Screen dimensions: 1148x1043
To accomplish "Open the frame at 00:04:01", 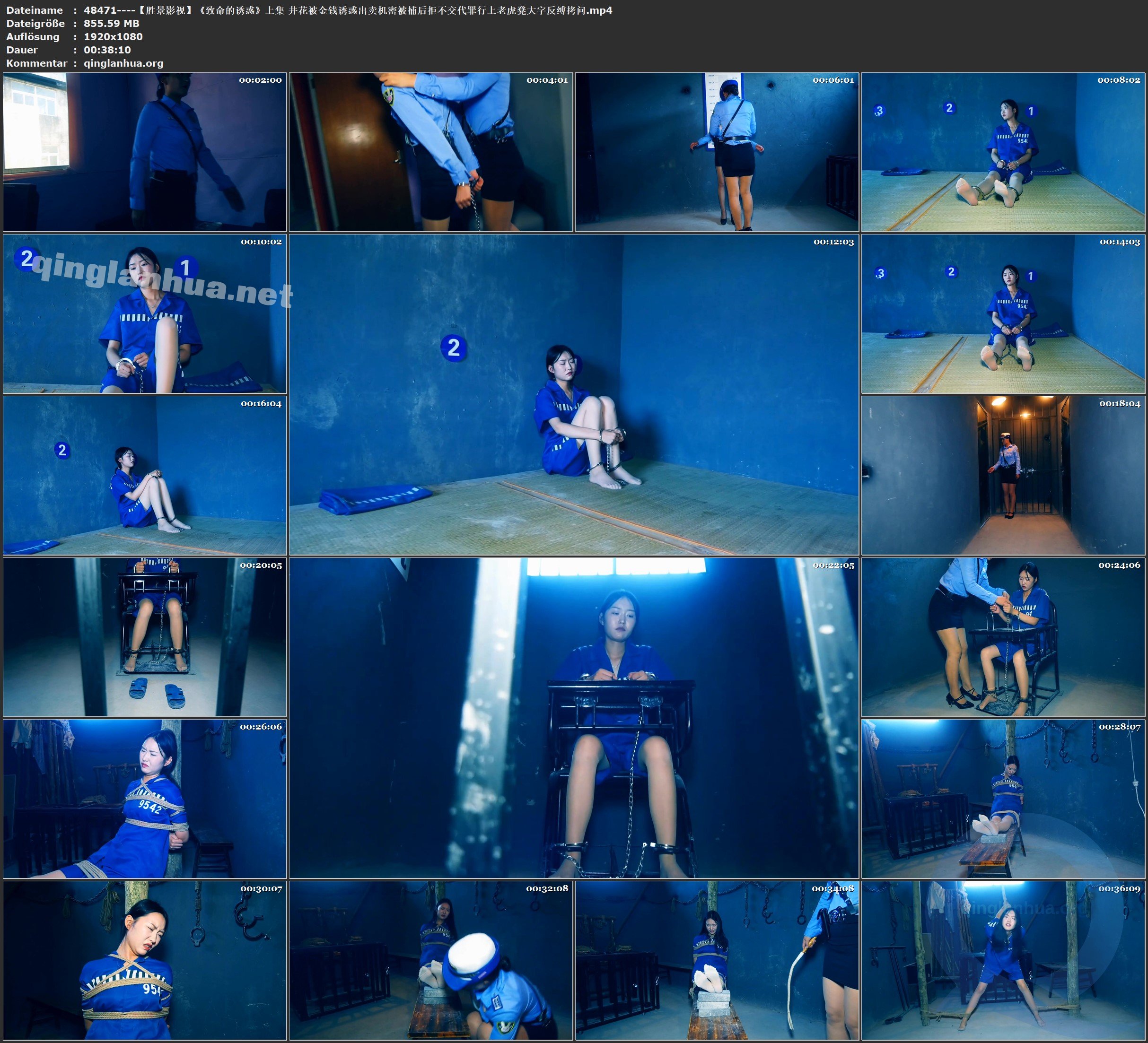I will (x=430, y=151).
